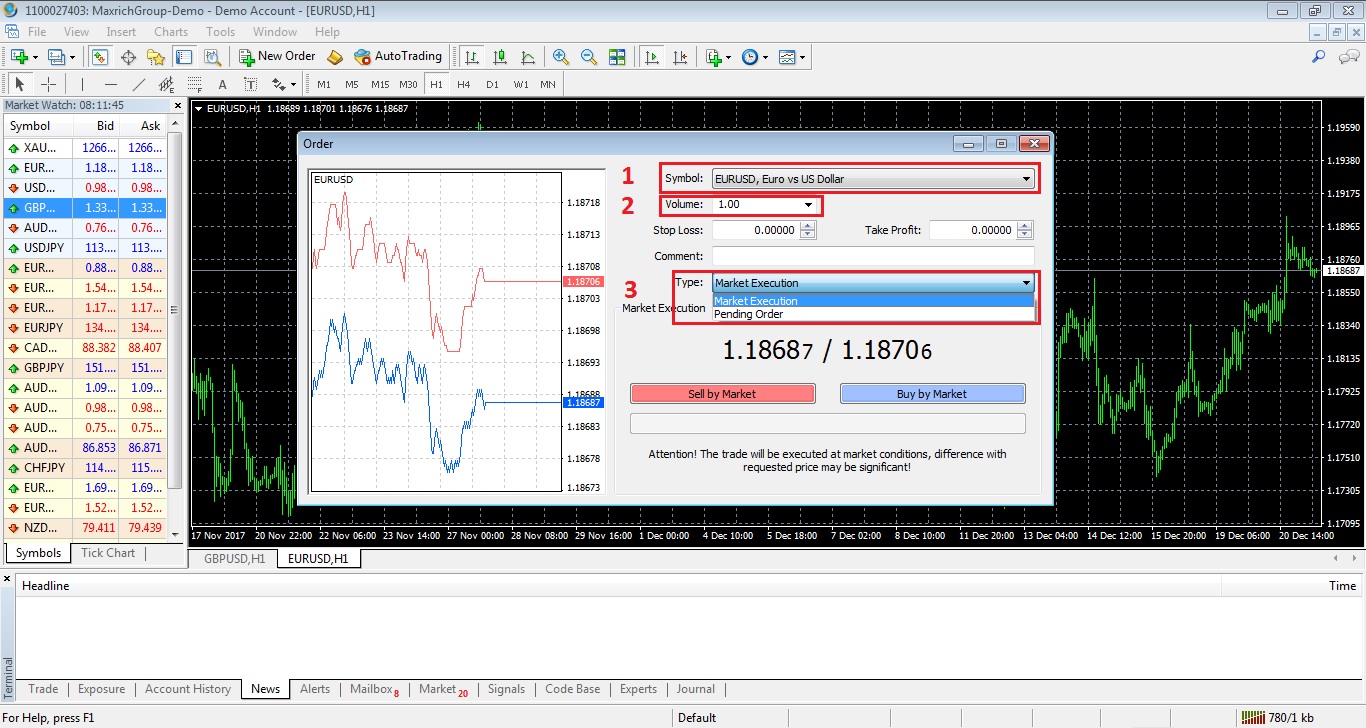This screenshot has width=1366, height=728.
Task: Toggle the Chart Shift button
Action: 681,57
